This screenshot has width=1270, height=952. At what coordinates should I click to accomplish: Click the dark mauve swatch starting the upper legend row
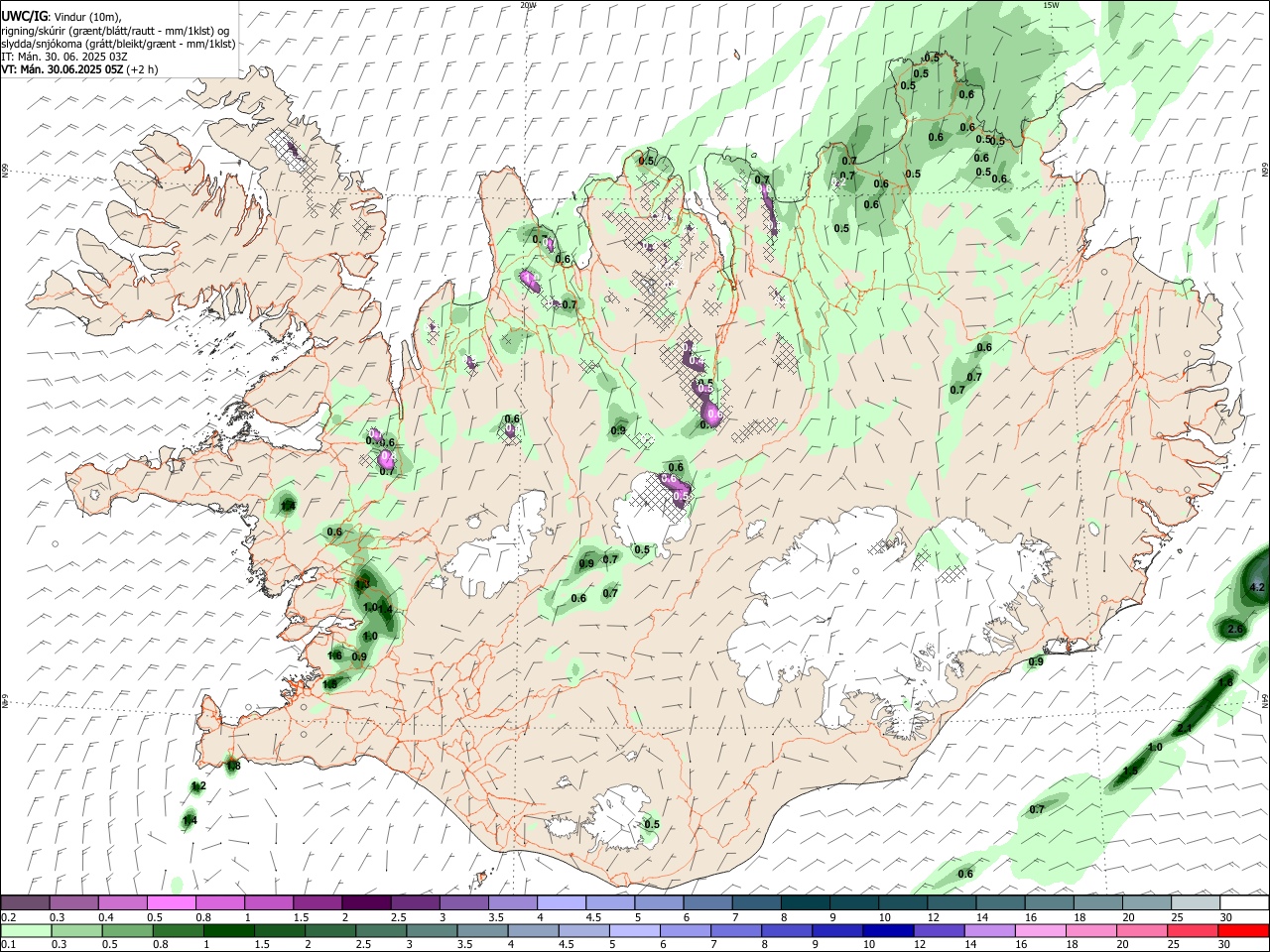(x=25, y=902)
